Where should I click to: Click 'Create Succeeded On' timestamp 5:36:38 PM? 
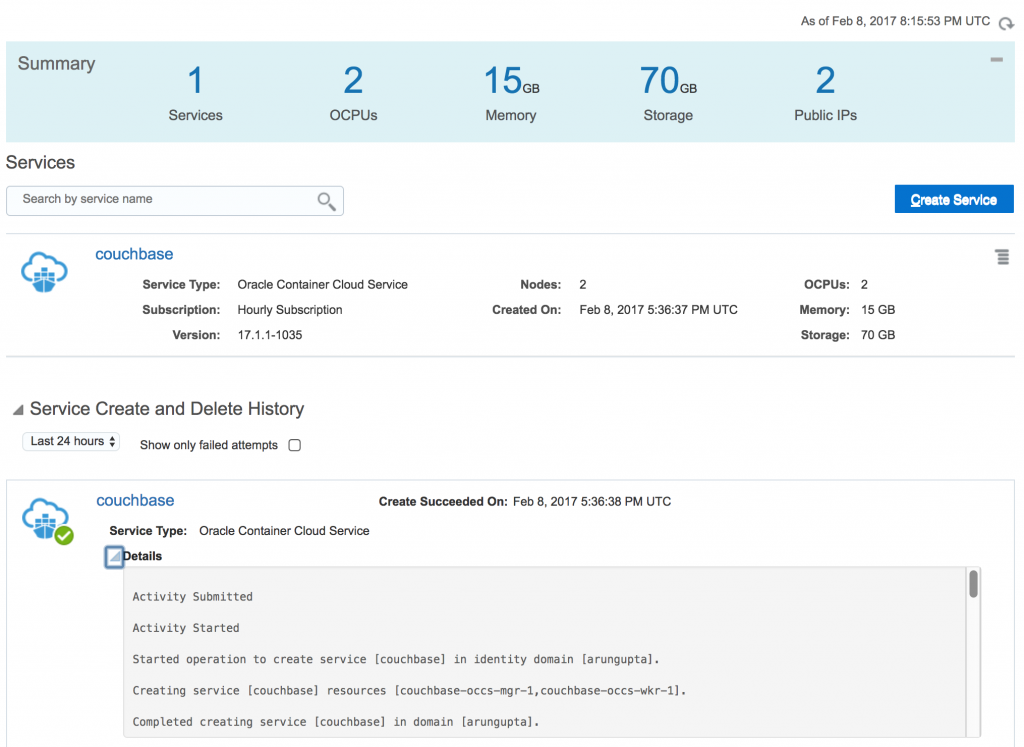(x=592, y=501)
